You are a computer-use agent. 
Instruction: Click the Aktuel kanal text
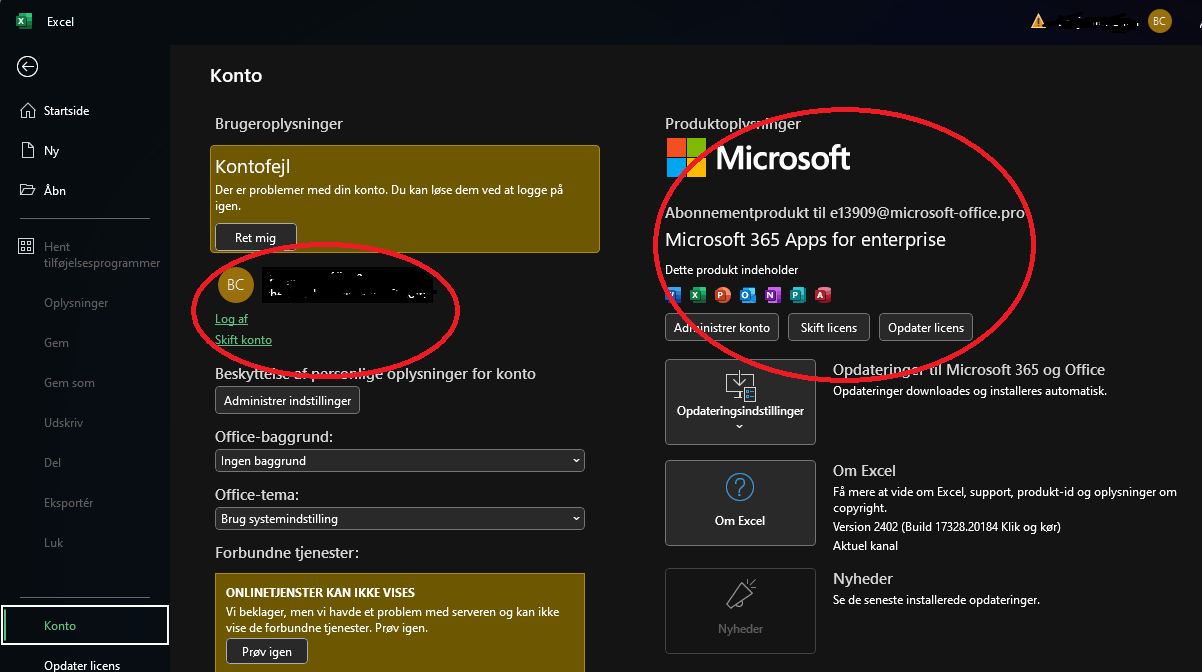coord(866,546)
